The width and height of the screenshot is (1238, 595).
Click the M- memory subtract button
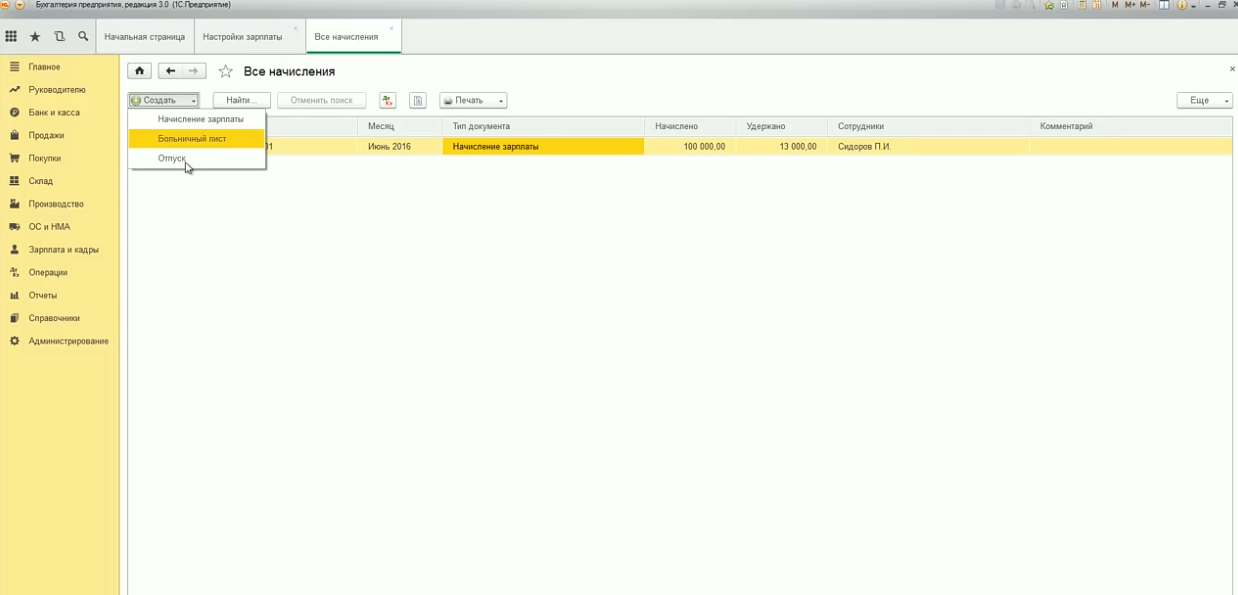(x=1145, y=5)
